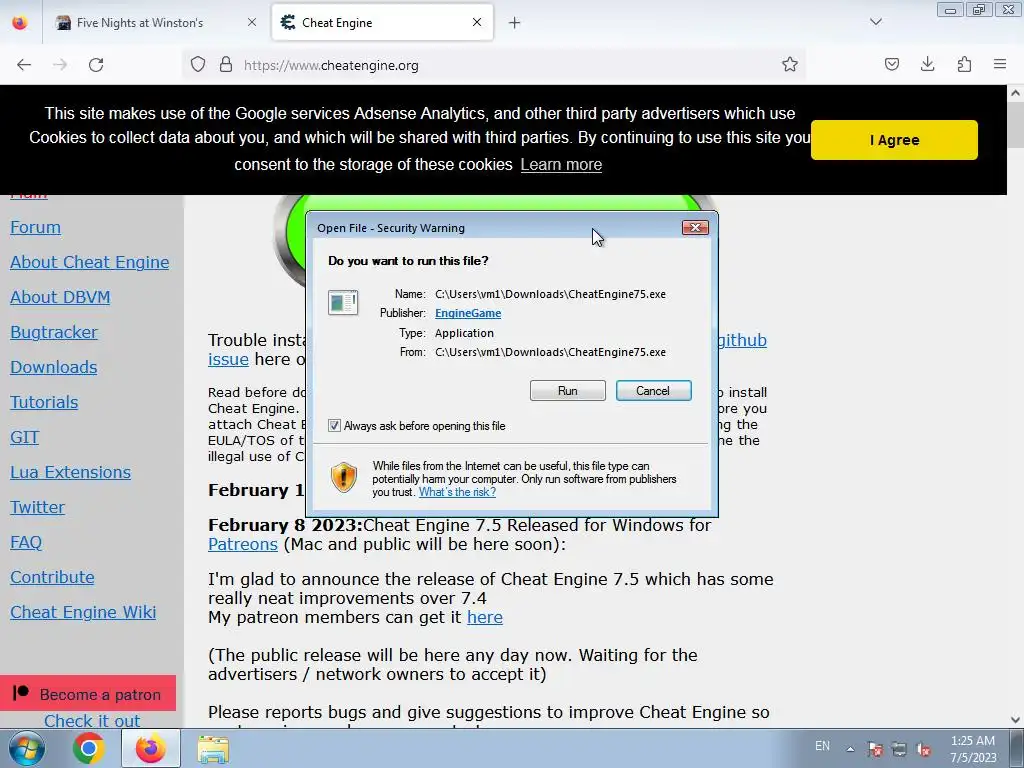Screen dimensions: 1024x768
Task: Click the security shield warning icon
Action: 344,477
